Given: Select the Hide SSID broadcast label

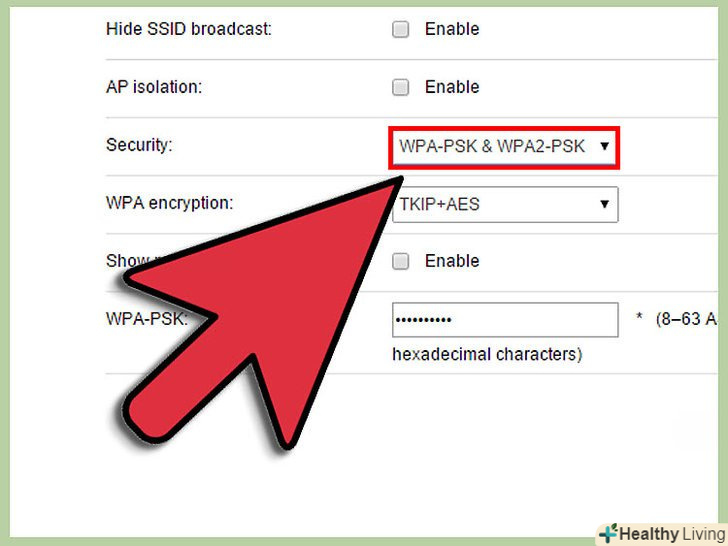Looking at the screenshot, I should coord(188,29).
